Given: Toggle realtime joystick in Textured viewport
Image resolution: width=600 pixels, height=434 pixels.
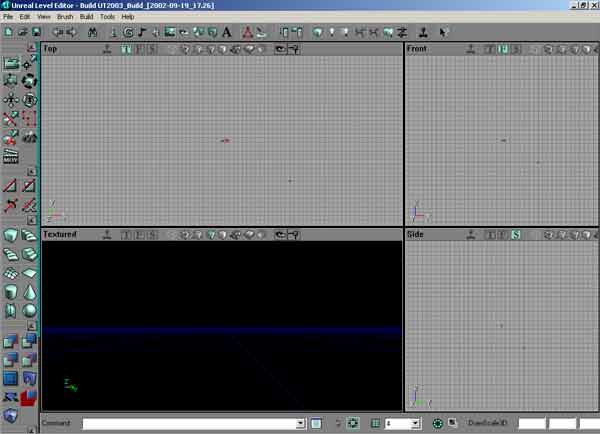Looking at the screenshot, I should [x=107, y=235].
